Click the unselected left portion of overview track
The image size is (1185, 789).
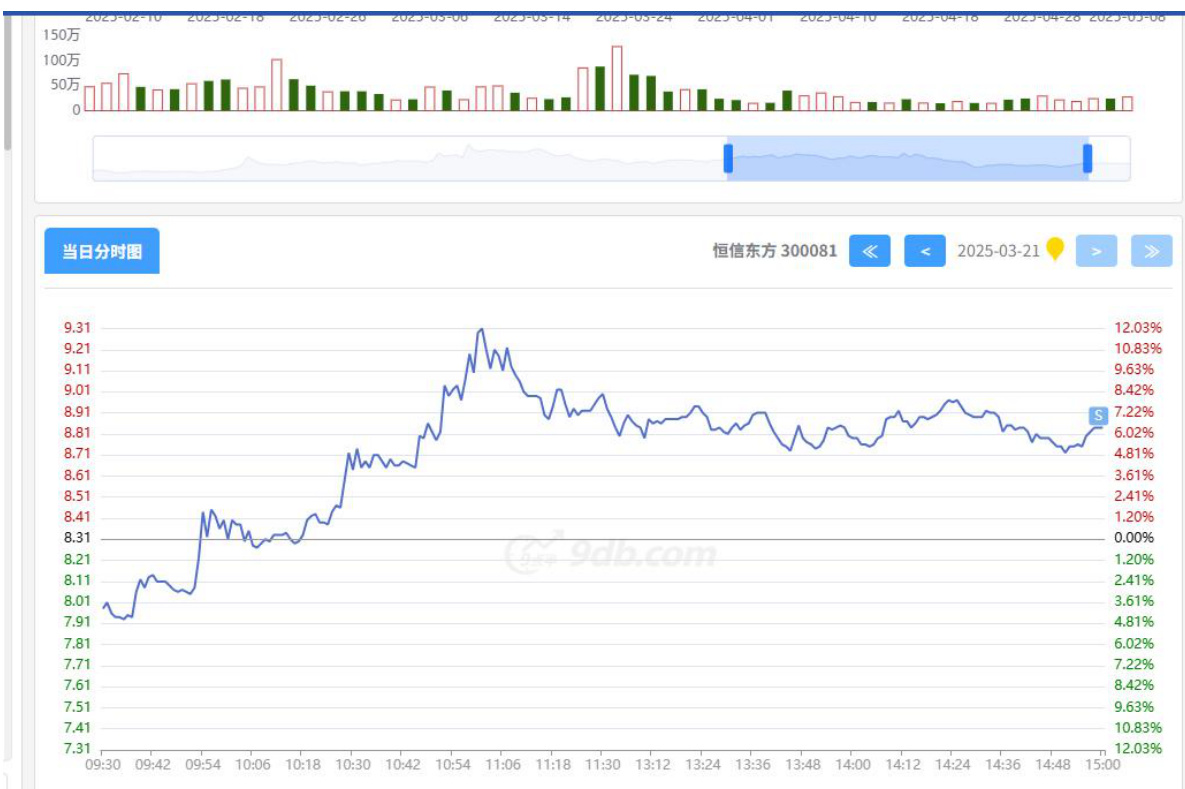tap(400, 158)
